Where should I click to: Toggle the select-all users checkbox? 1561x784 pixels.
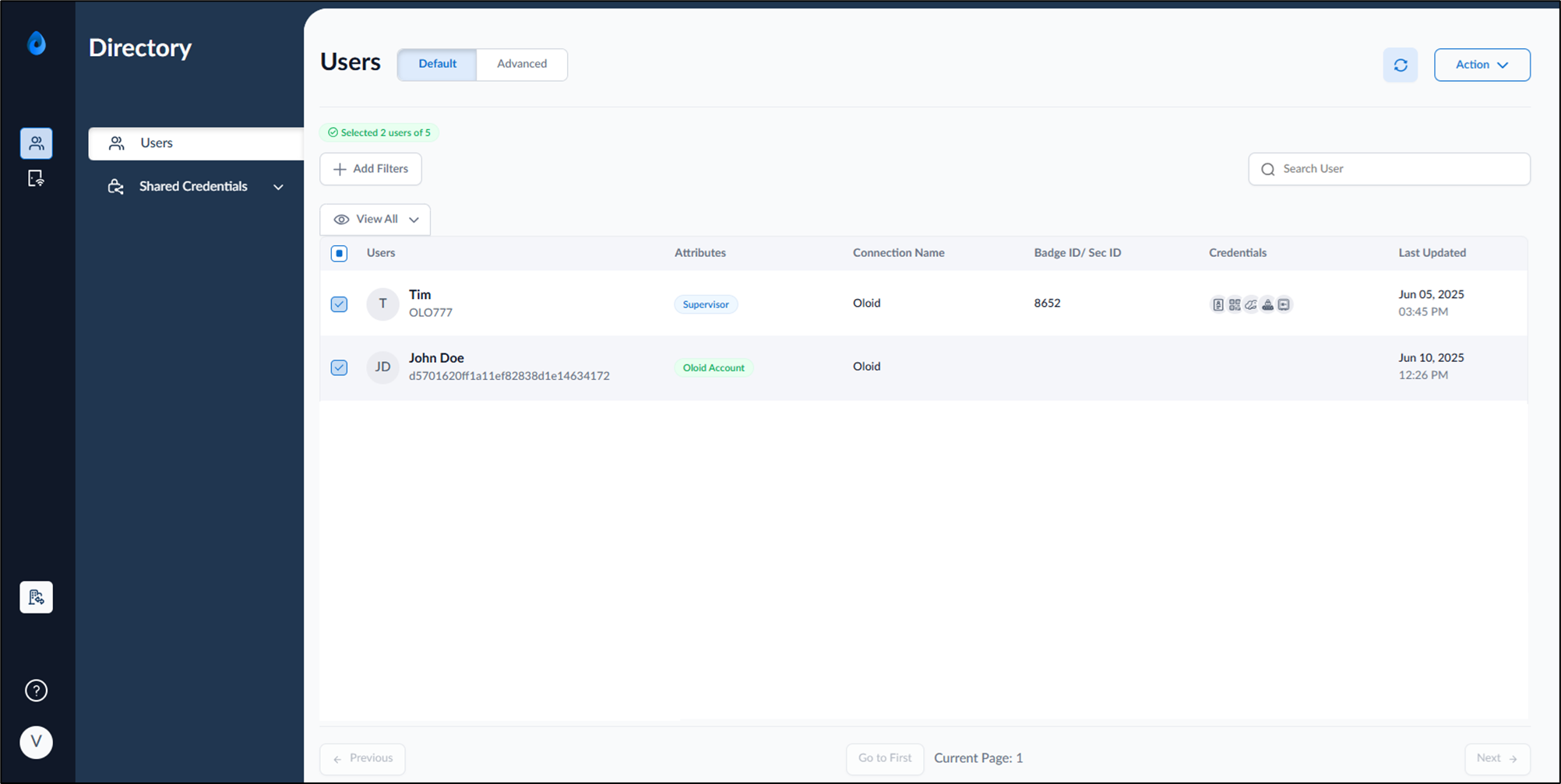pyautogui.click(x=339, y=253)
